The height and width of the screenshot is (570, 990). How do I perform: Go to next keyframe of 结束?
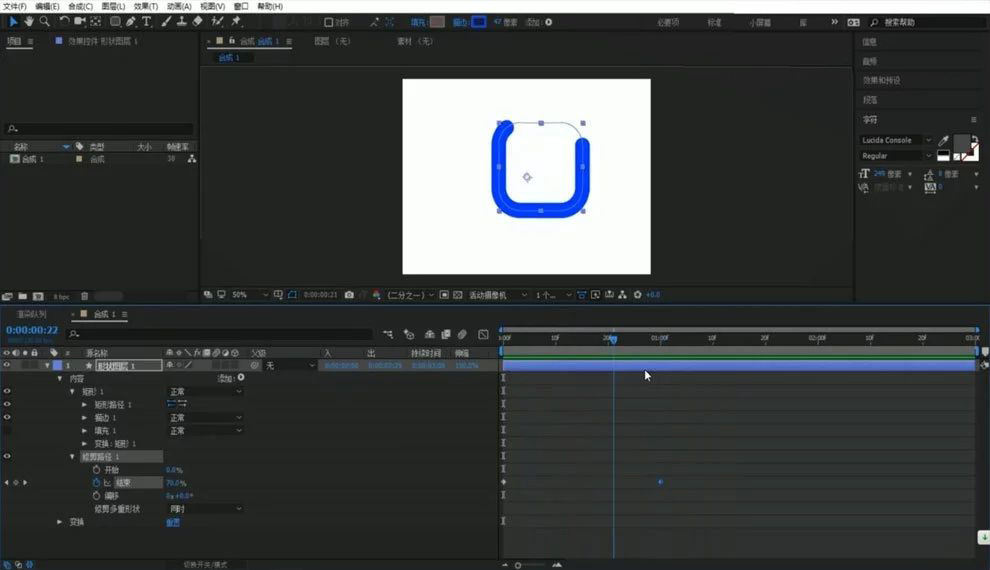click(x=25, y=482)
